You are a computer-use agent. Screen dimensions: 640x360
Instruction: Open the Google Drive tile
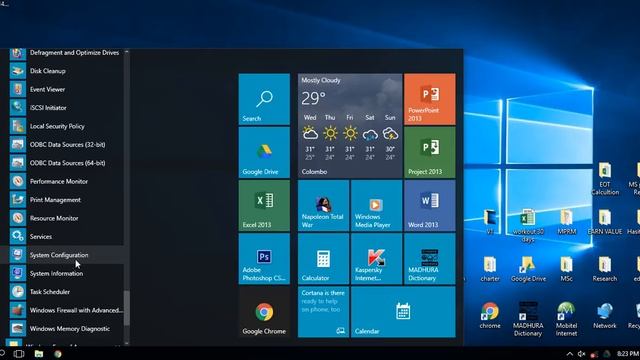pos(264,152)
